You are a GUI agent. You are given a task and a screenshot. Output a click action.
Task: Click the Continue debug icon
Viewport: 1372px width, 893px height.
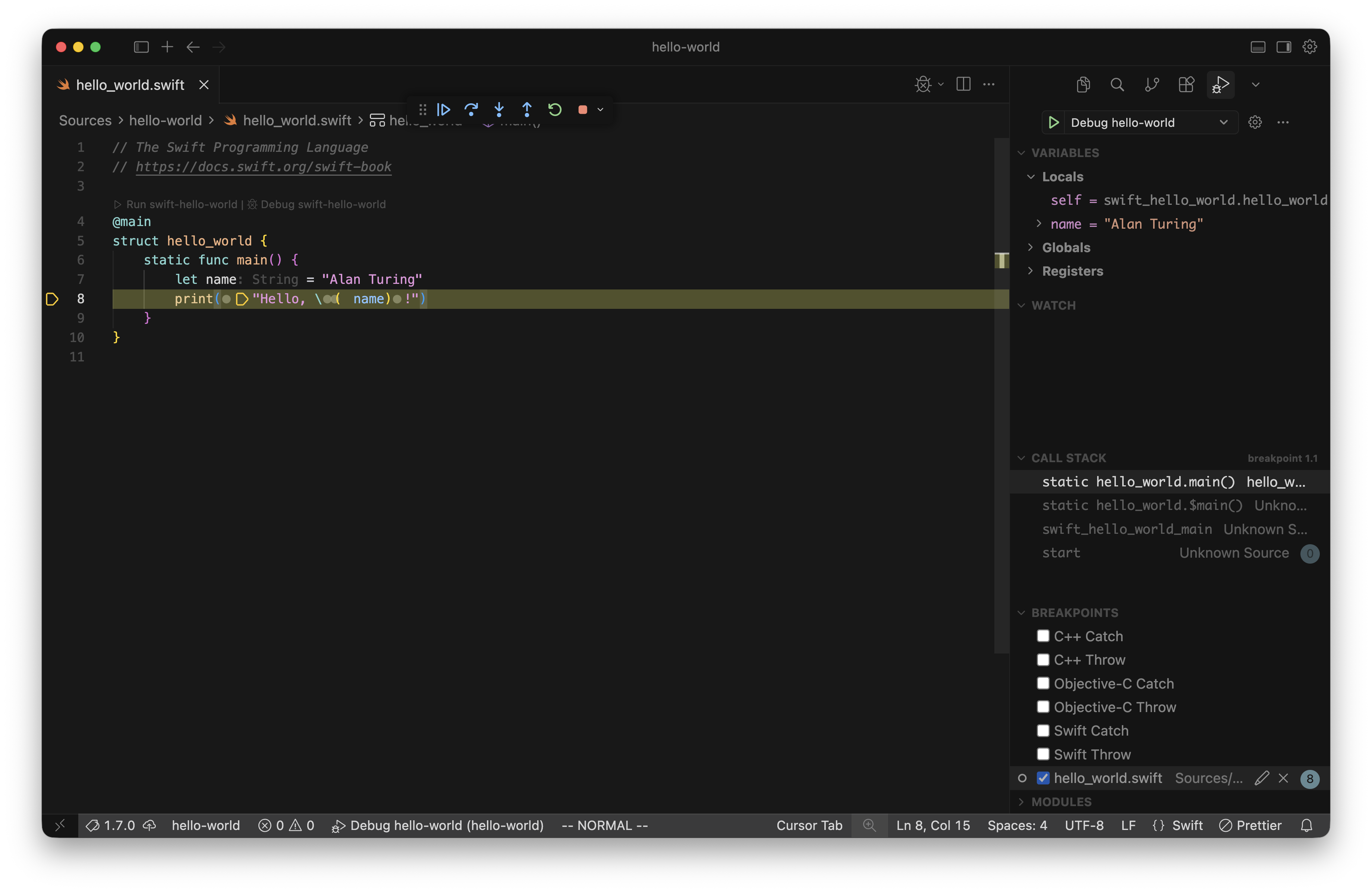(443, 110)
